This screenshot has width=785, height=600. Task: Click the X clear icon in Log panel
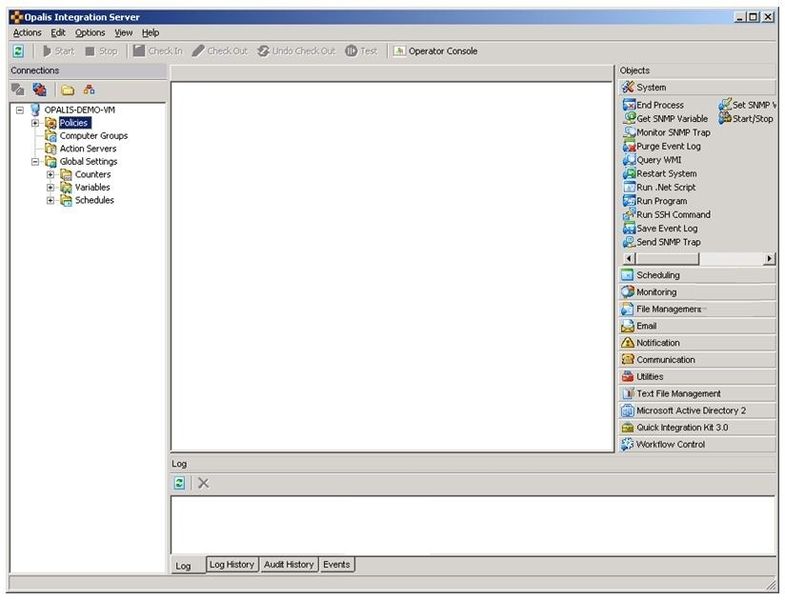(x=203, y=483)
